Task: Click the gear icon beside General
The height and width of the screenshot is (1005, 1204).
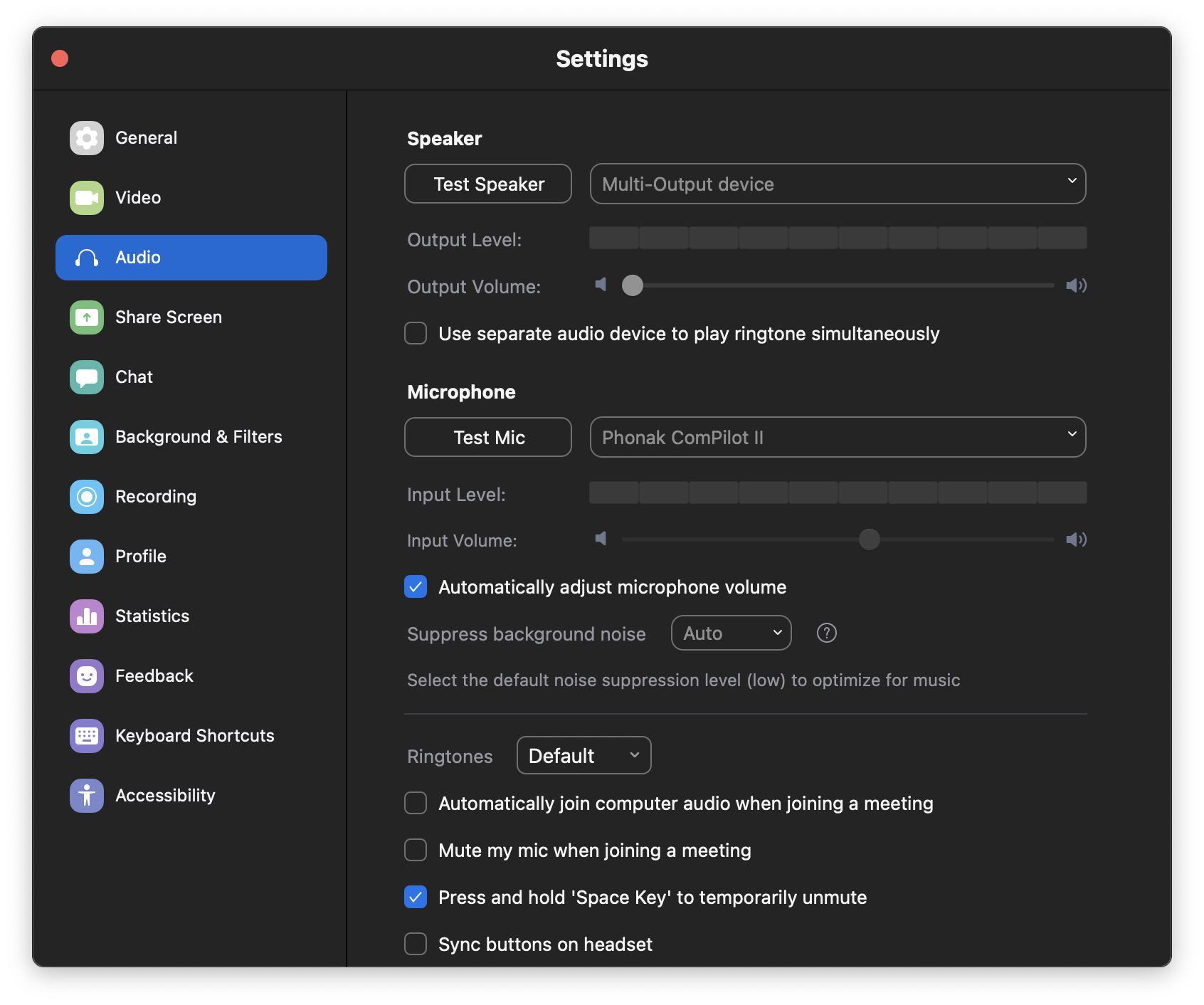Action: pos(87,138)
